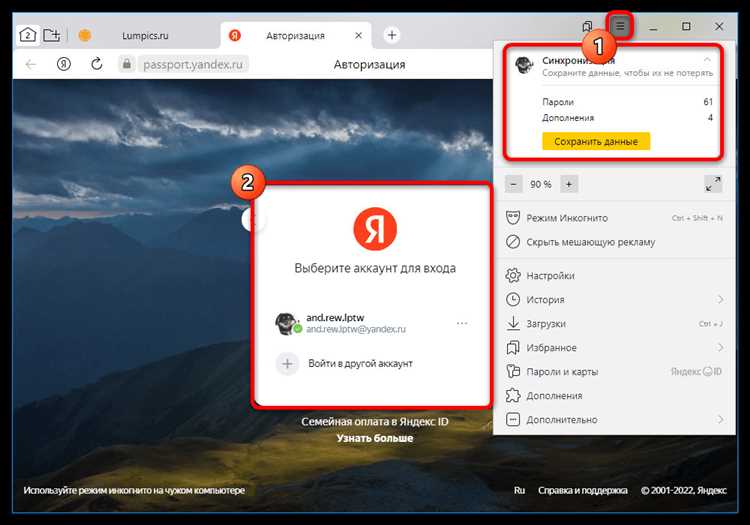The height and width of the screenshot is (525, 750).
Task: Click the fullscreen mode icon in menu
Action: click(x=712, y=184)
